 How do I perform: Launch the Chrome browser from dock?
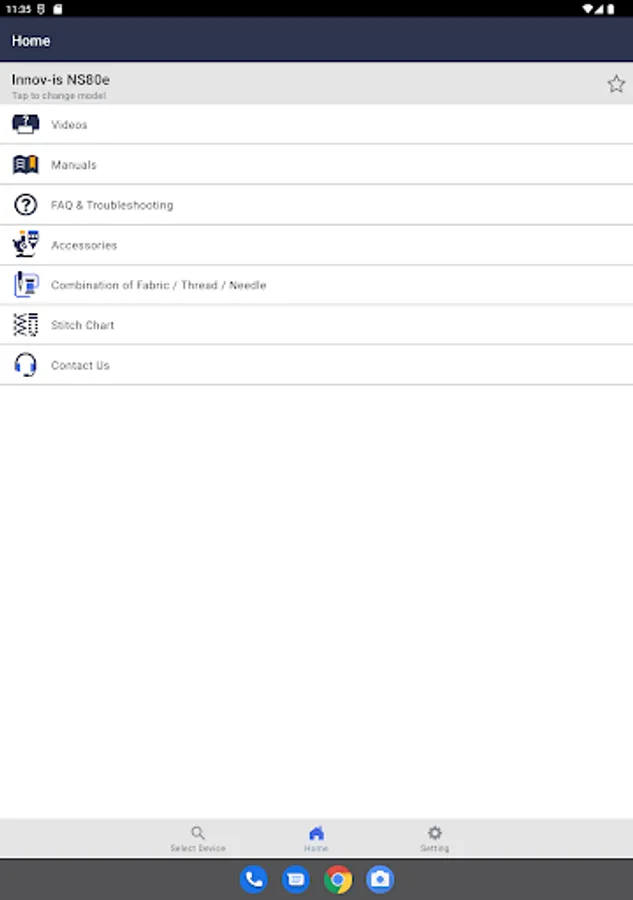[x=338, y=879]
